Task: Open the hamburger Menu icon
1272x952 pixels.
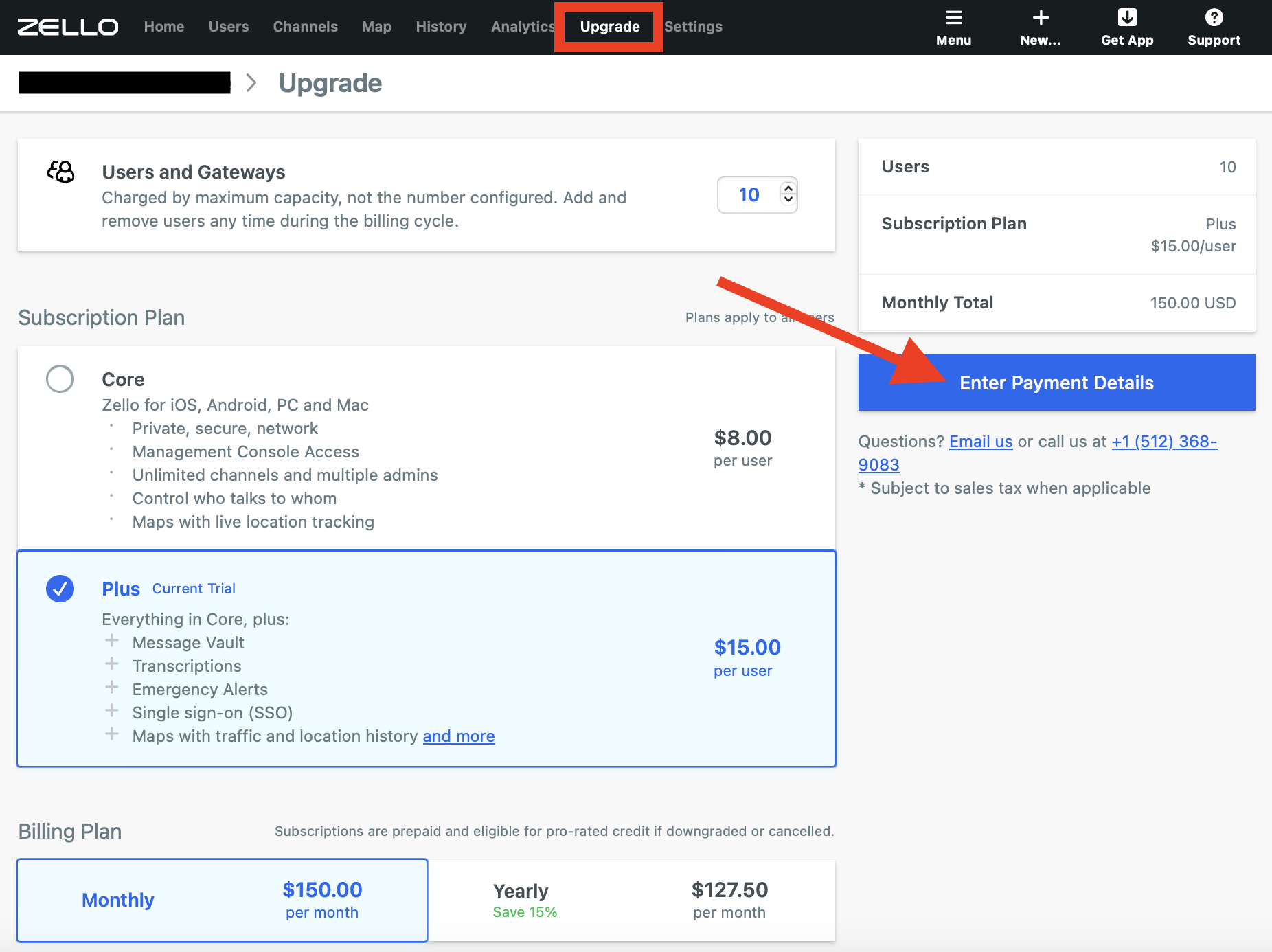Action: pos(953,18)
